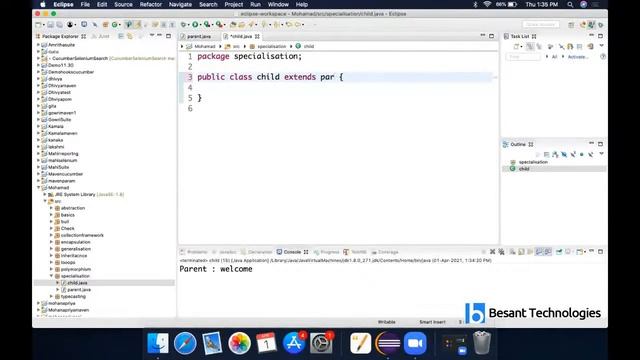Viewport: 640px width, 360px height.
Task: Open the Progress tab
Action: tap(326, 252)
